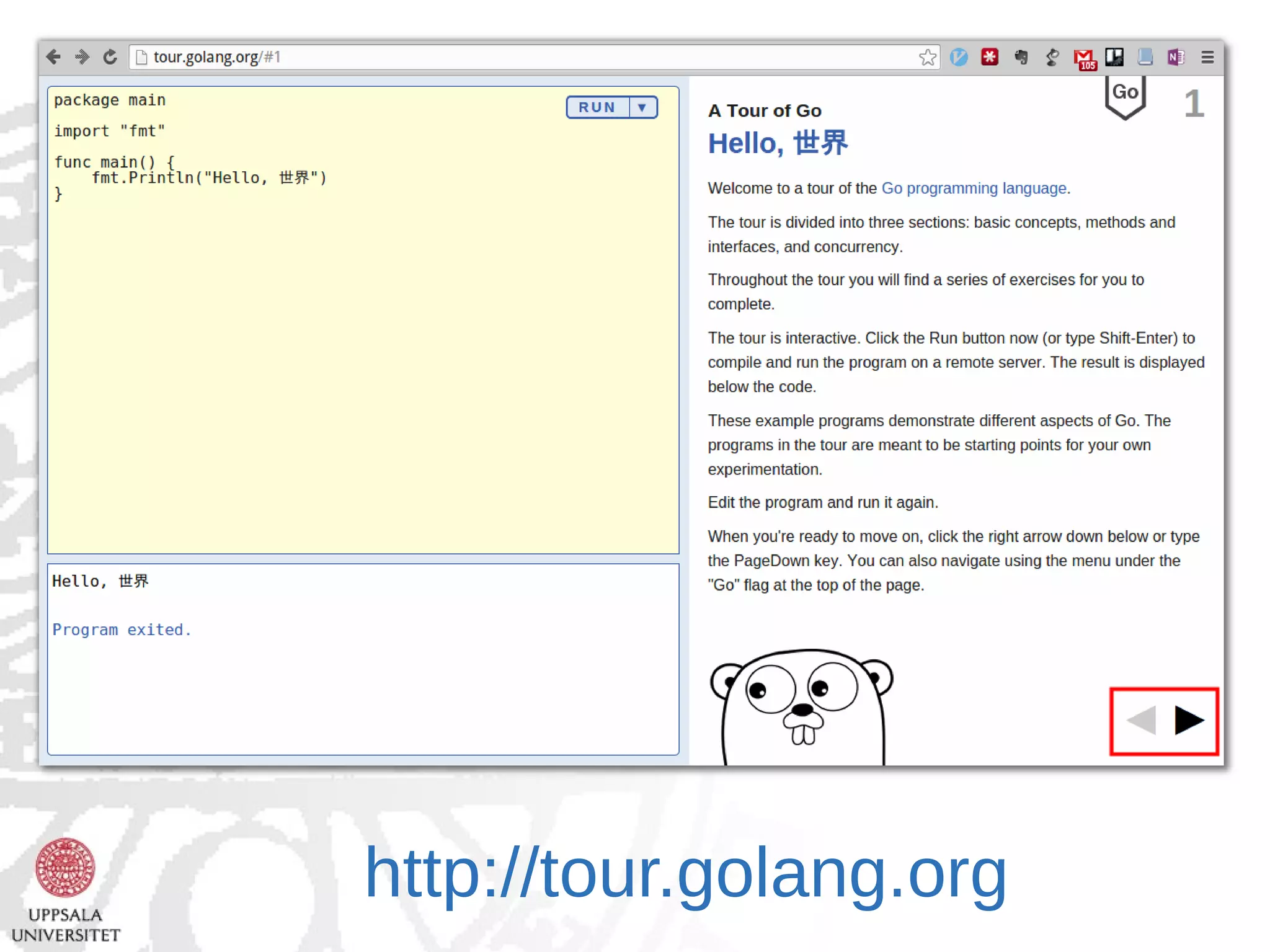Screen dimensions: 1270x952
Task: Click the fmt.Println code line
Action: pyautogui.click(x=209, y=178)
